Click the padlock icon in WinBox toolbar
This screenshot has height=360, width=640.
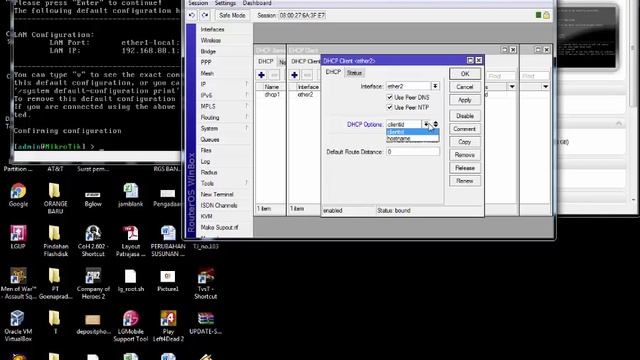tap(546, 15)
